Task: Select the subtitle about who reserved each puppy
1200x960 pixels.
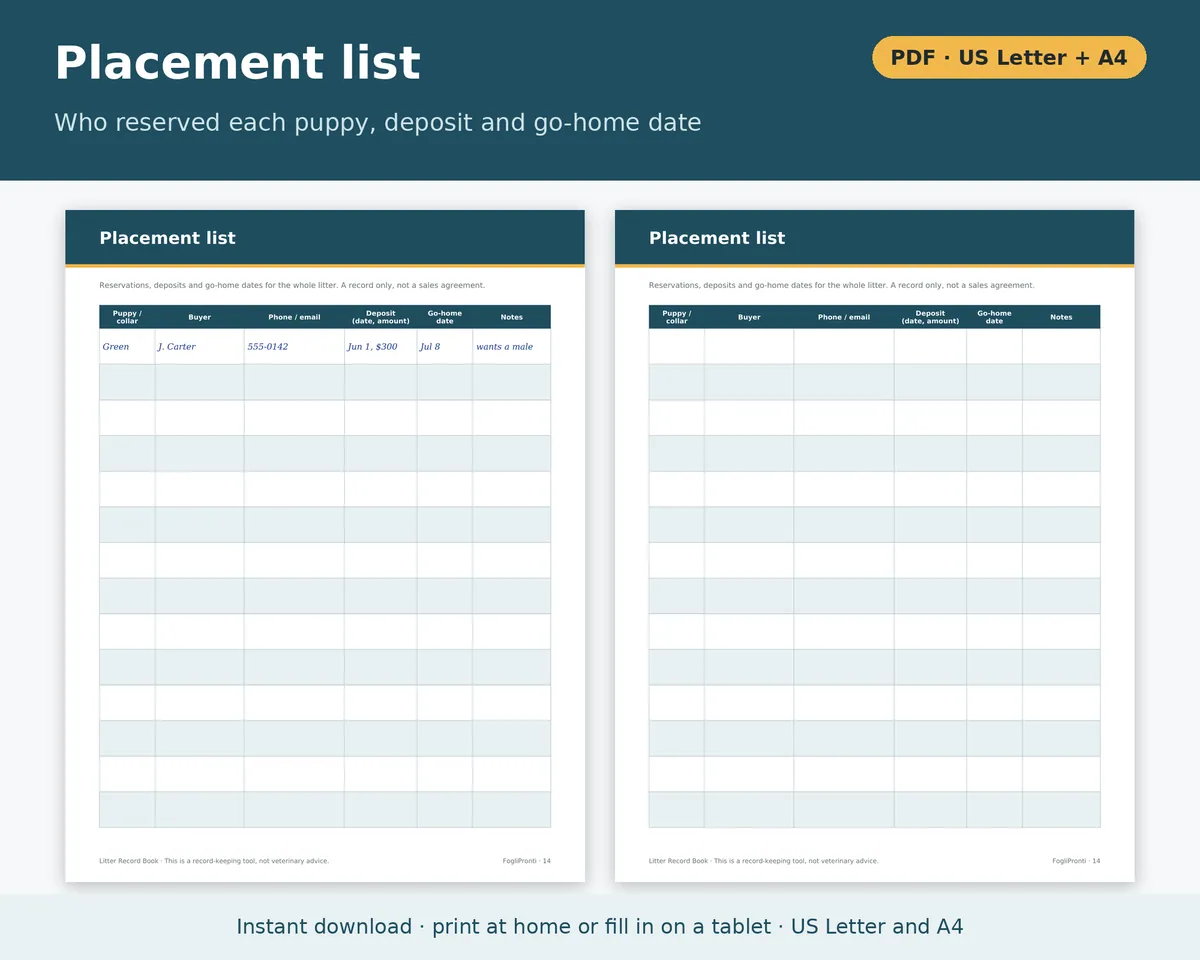Action: (377, 122)
